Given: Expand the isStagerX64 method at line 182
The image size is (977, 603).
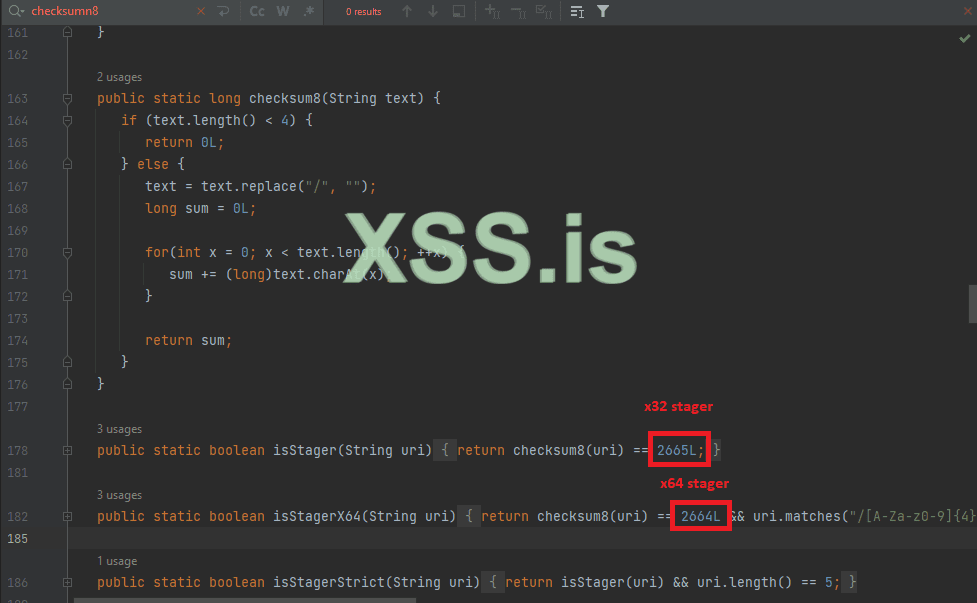Looking at the screenshot, I should (67, 516).
